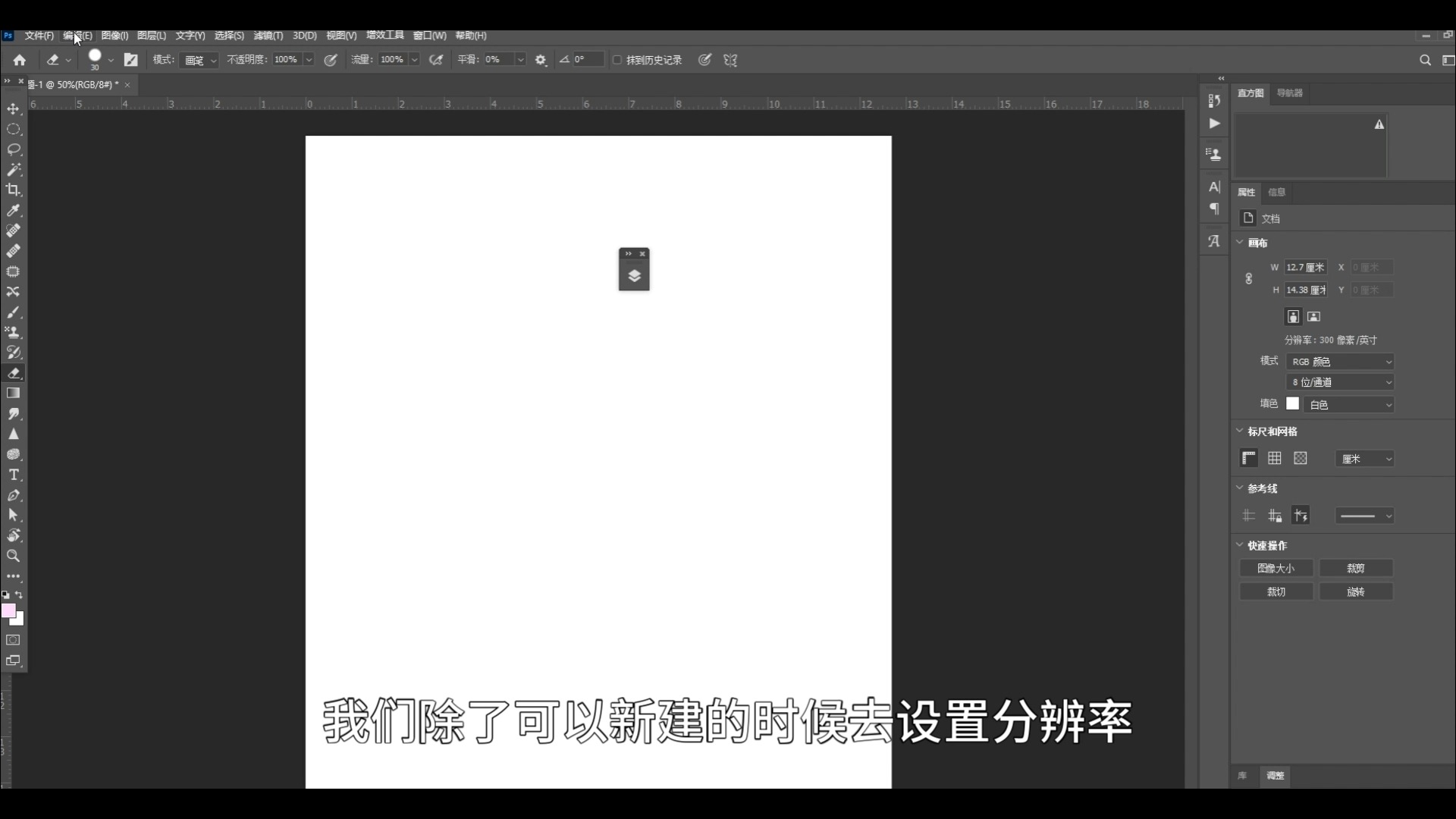This screenshot has width=1456, height=819.
Task: Open the Paragraph panel icon
Action: coord(1214,209)
